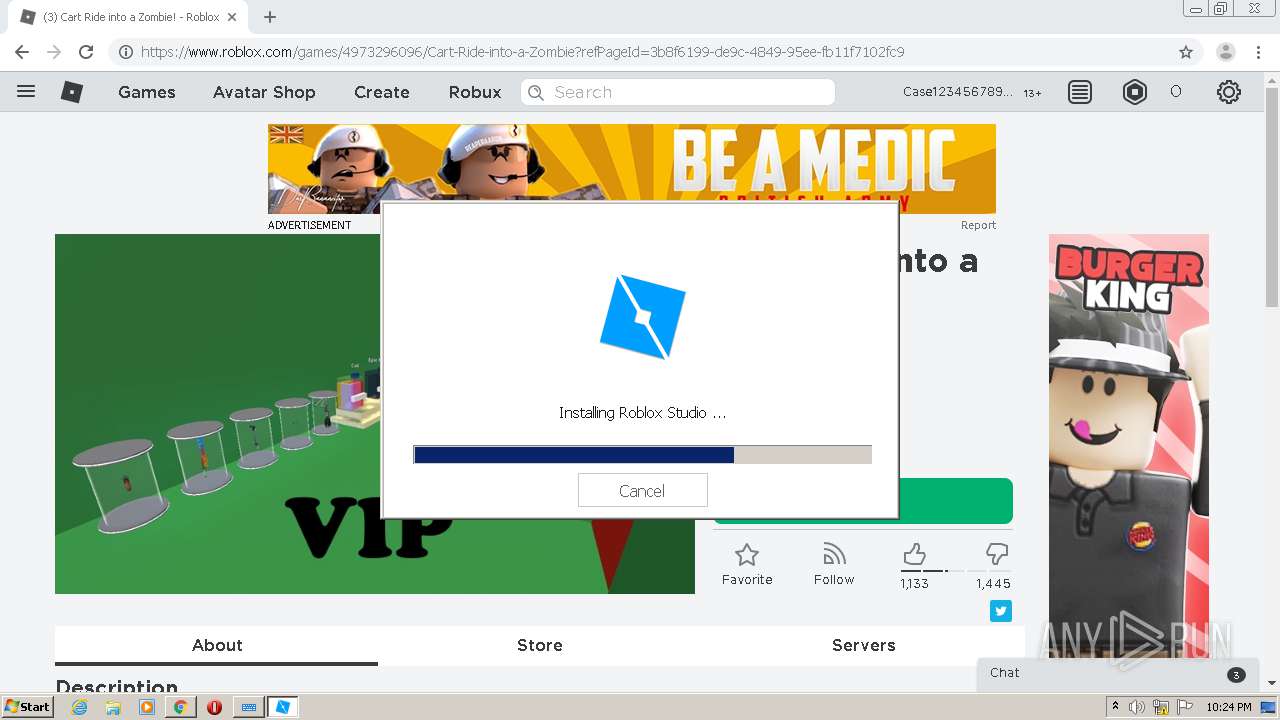1280x720 pixels.
Task: Click Report link under the ad
Action: click(x=978, y=225)
